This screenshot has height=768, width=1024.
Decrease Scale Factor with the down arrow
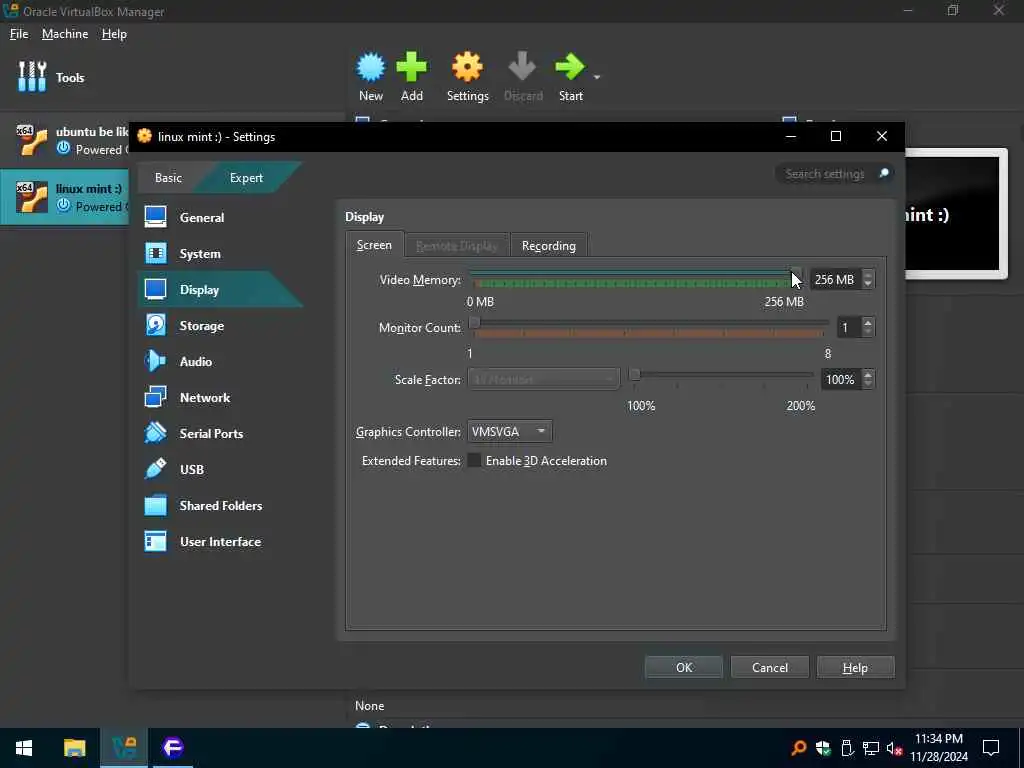(867, 384)
